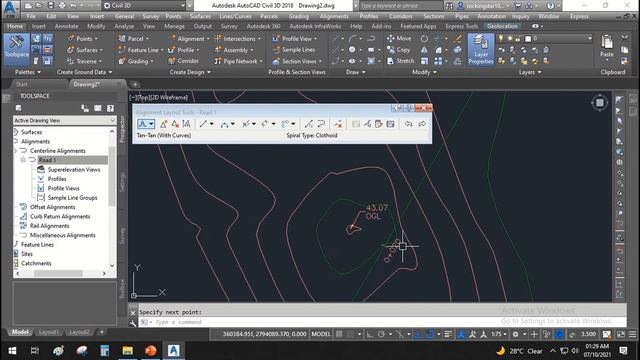Image resolution: width=640 pixels, height=360 pixels.
Task: Click the workspace switching gear icon in status bar
Action: (516, 334)
